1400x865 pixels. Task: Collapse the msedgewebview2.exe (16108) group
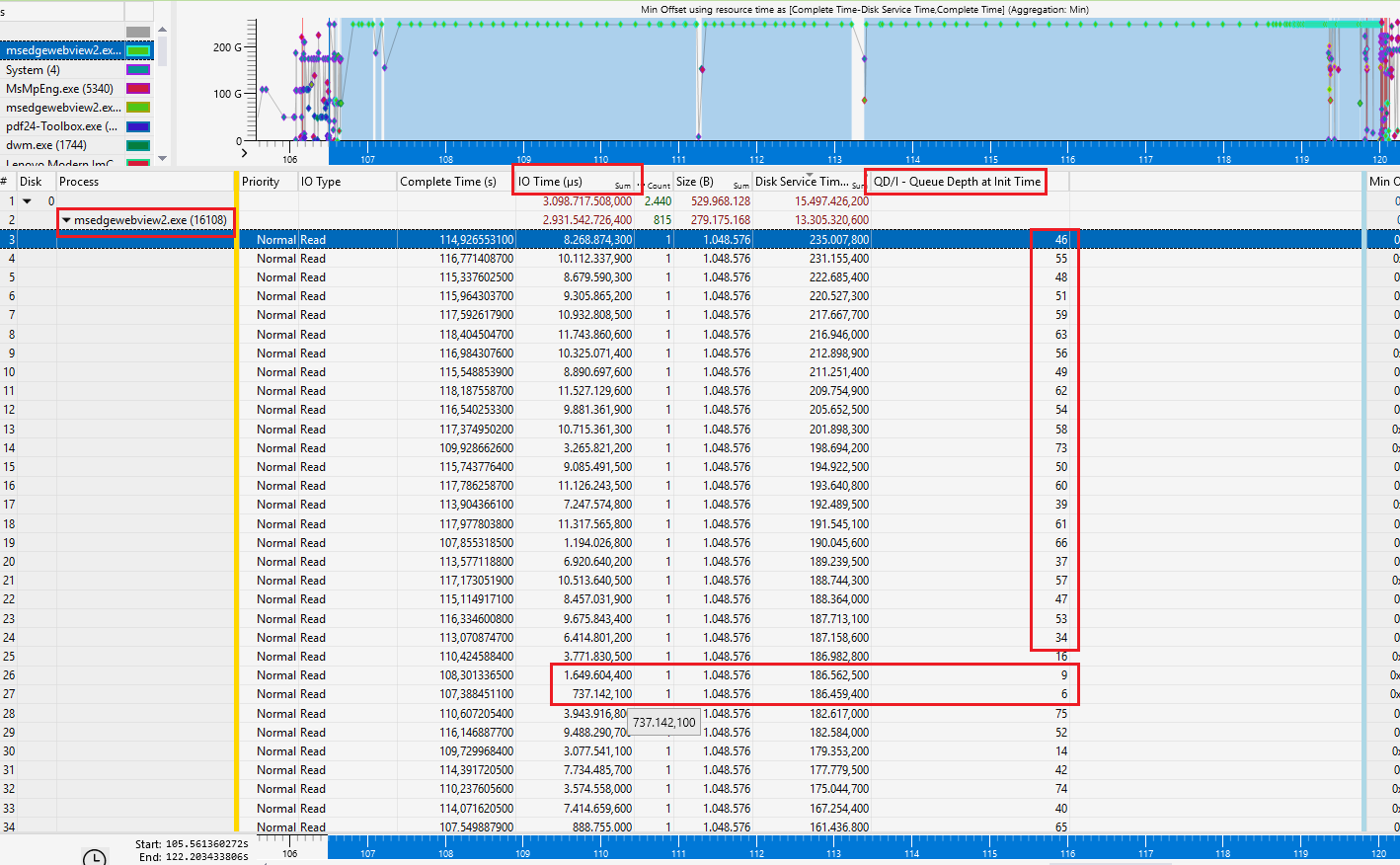66,220
